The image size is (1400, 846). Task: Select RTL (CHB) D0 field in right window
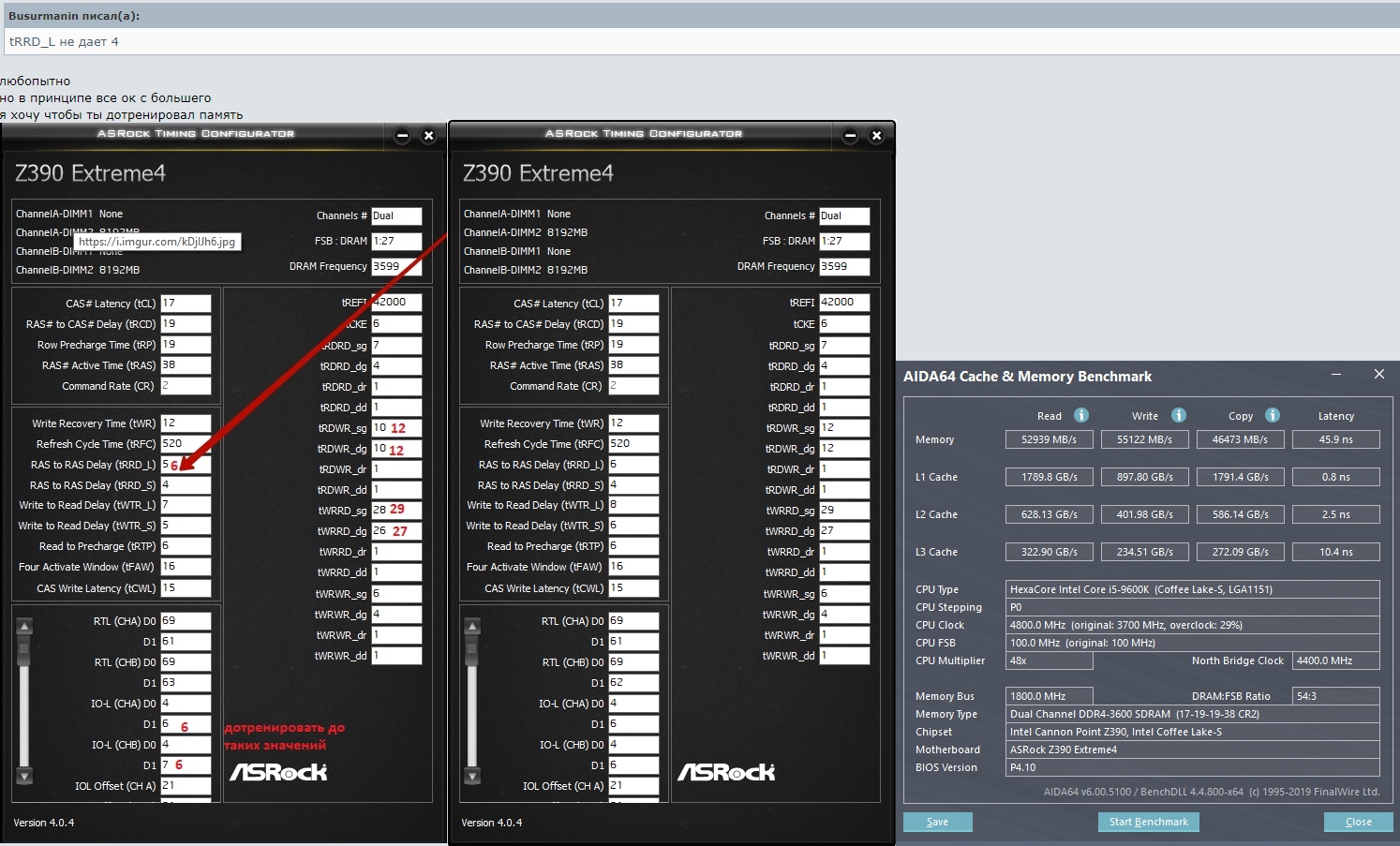633,662
